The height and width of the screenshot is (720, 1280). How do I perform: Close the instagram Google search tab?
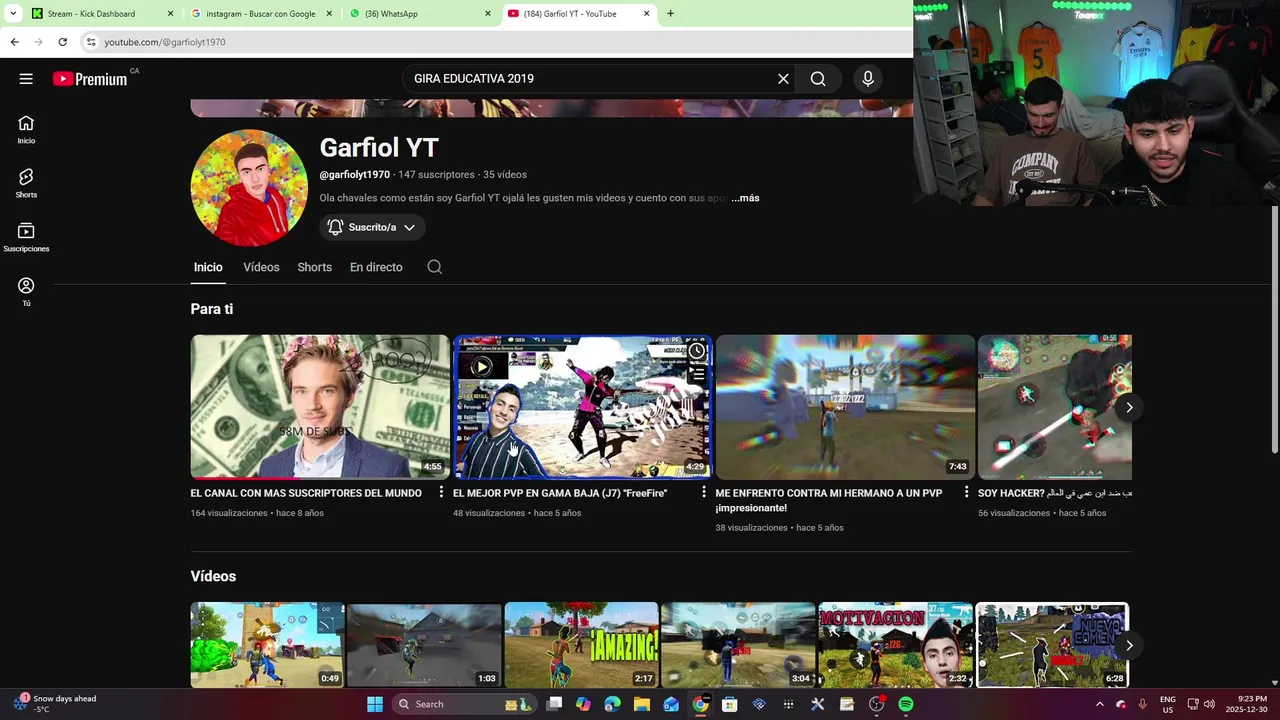tap(329, 14)
